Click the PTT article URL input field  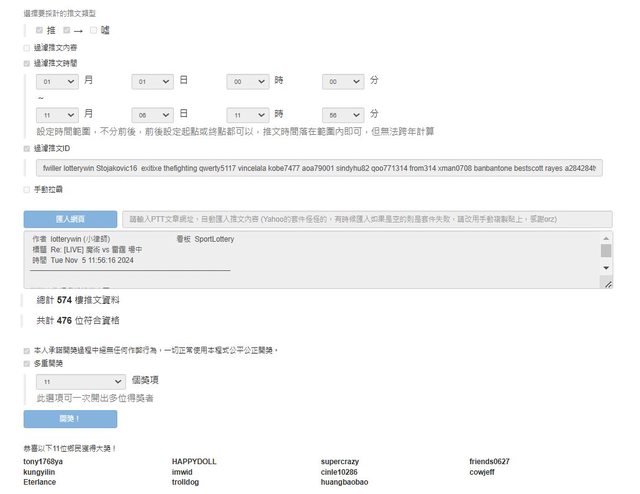point(366,219)
